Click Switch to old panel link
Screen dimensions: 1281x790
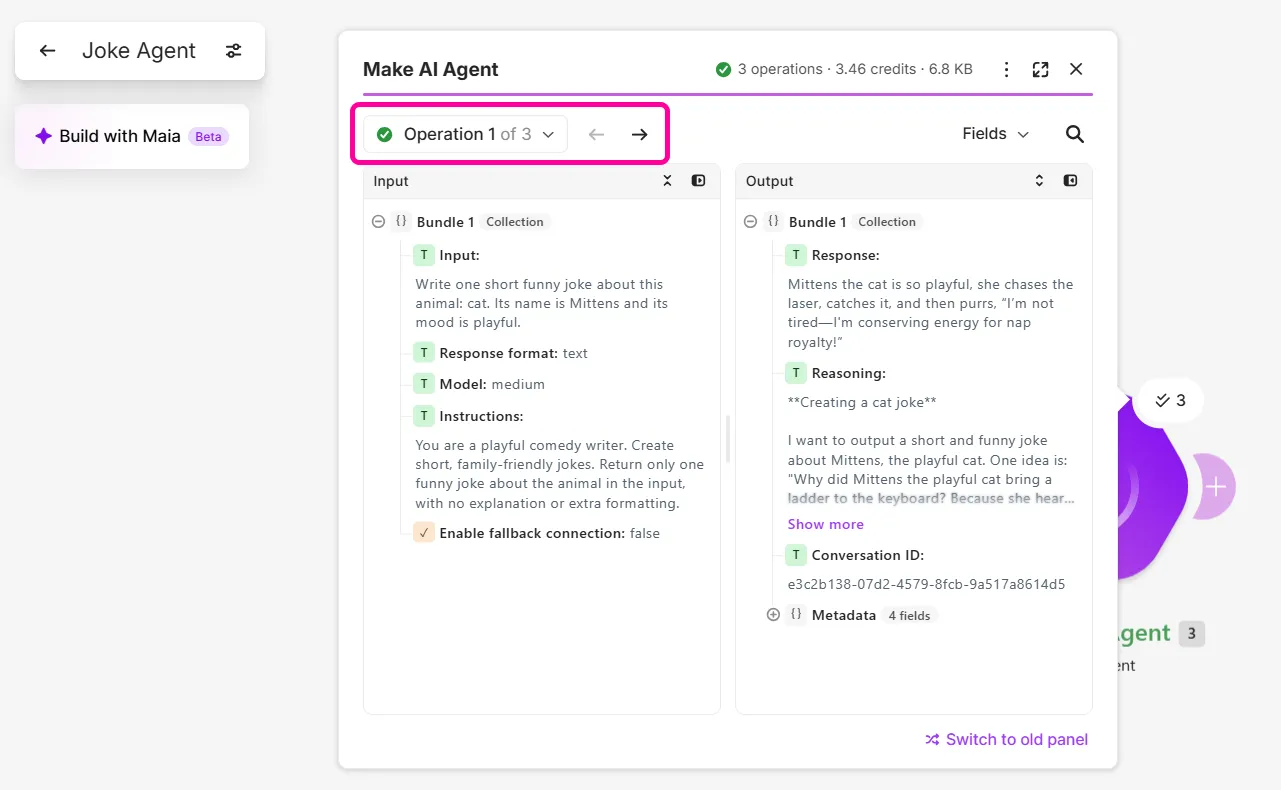point(1007,739)
